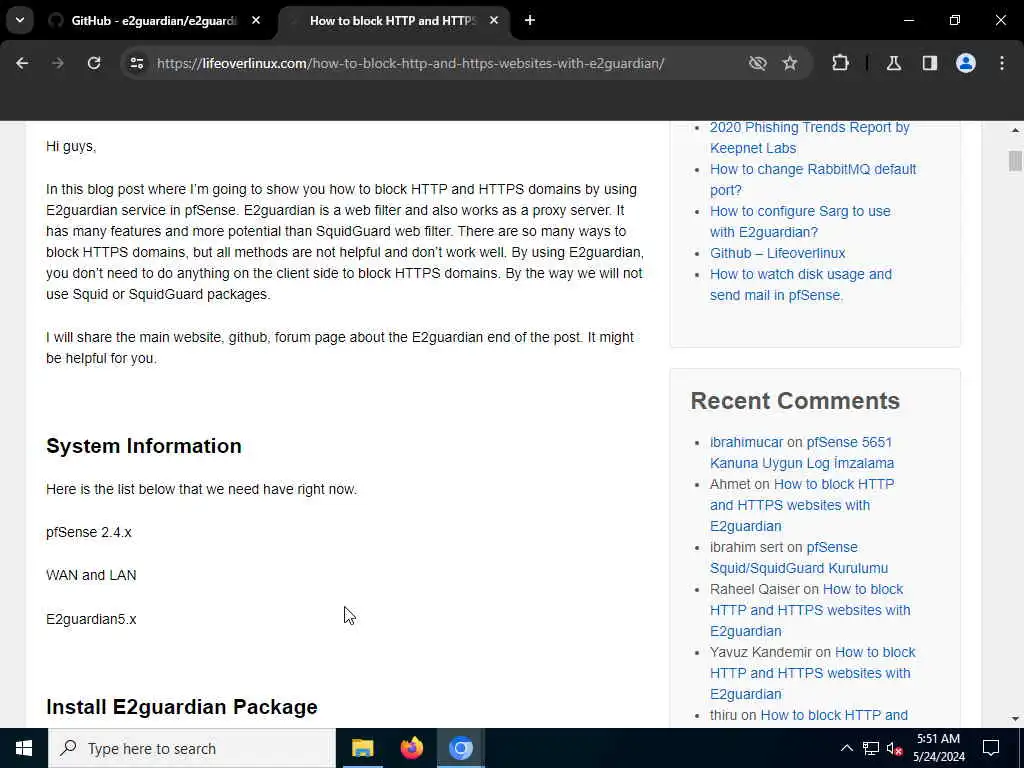Open Github – Lifeoverlinux link
Image resolution: width=1024 pixels, height=768 pixels.
(777, 253)
